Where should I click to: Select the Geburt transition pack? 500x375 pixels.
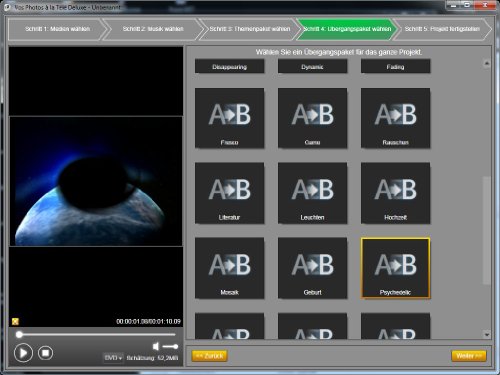(x=312, y=268)
